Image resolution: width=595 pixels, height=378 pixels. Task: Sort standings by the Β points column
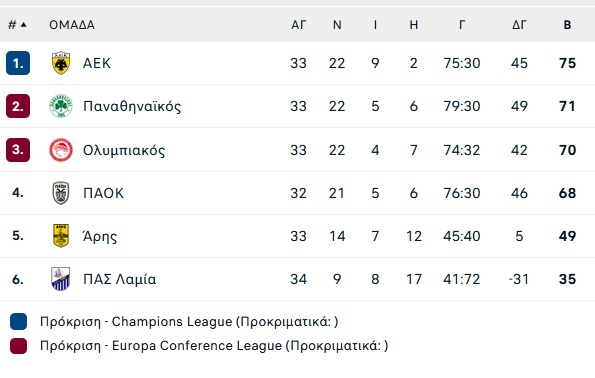tap(567, 25)
